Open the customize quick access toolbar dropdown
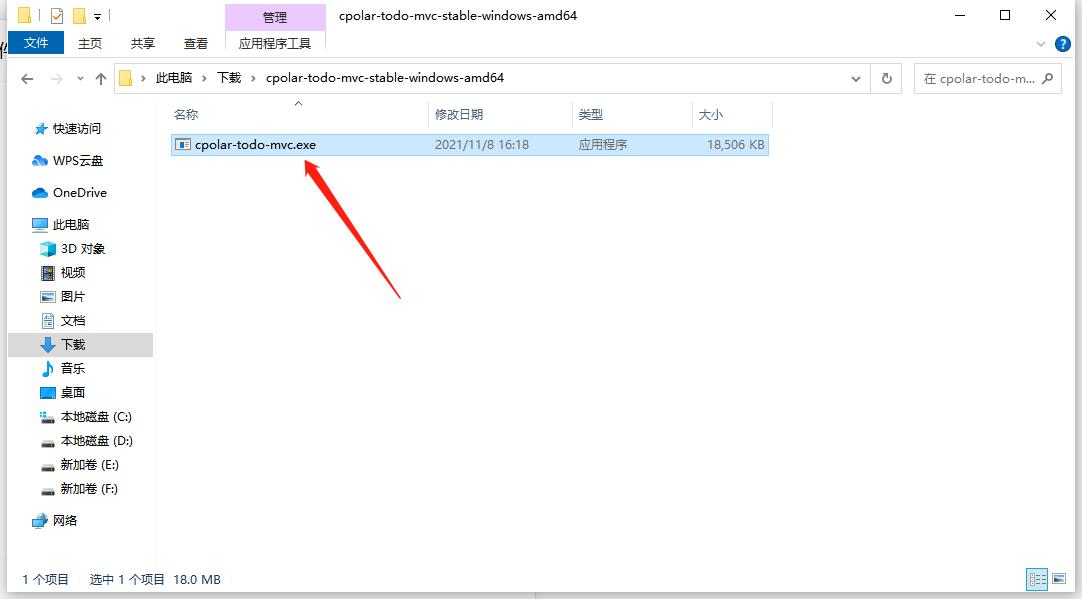 point(97,16)
